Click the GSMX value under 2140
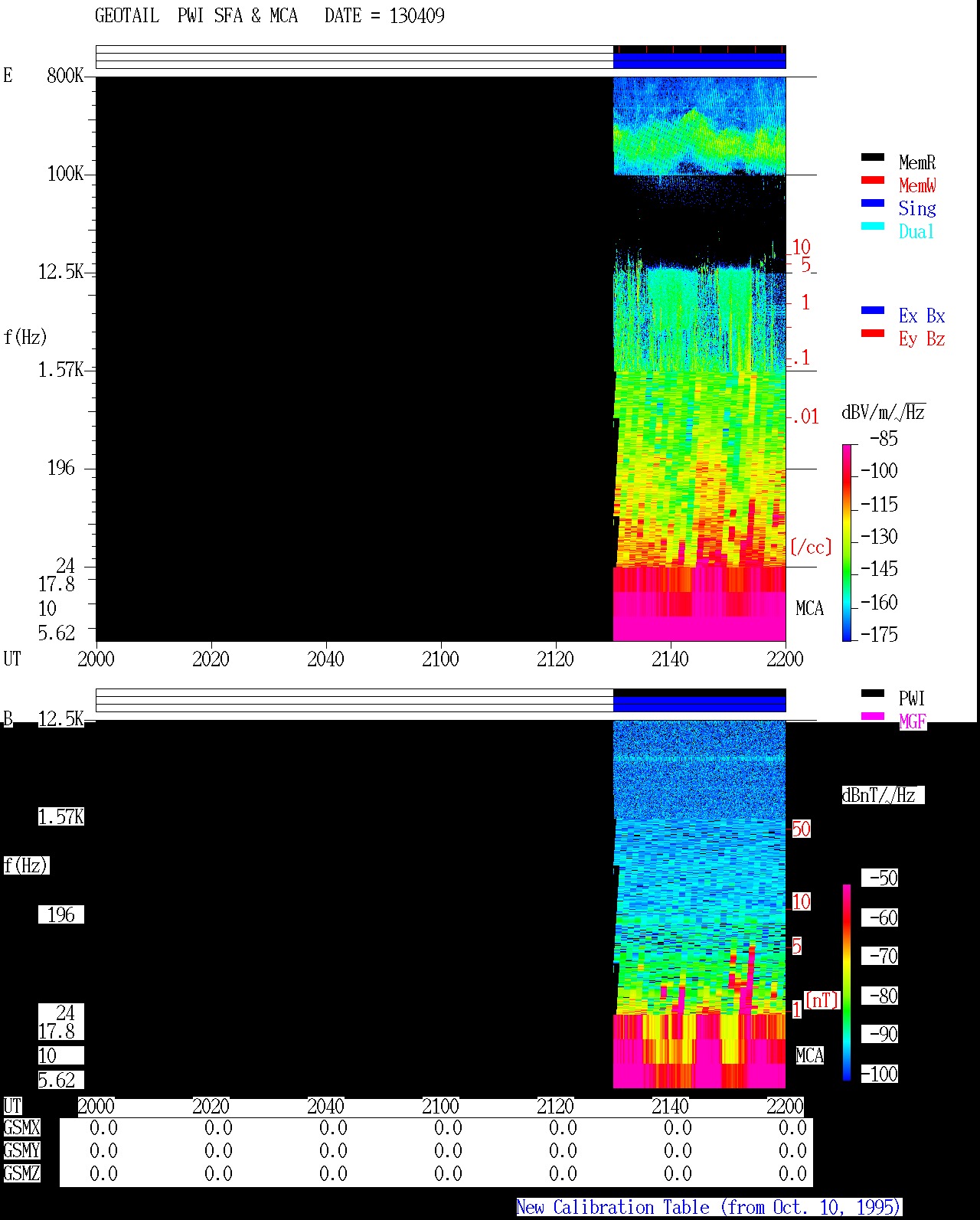The width and height of the screenshot is (980, 1220). [x=678, y=1127]
